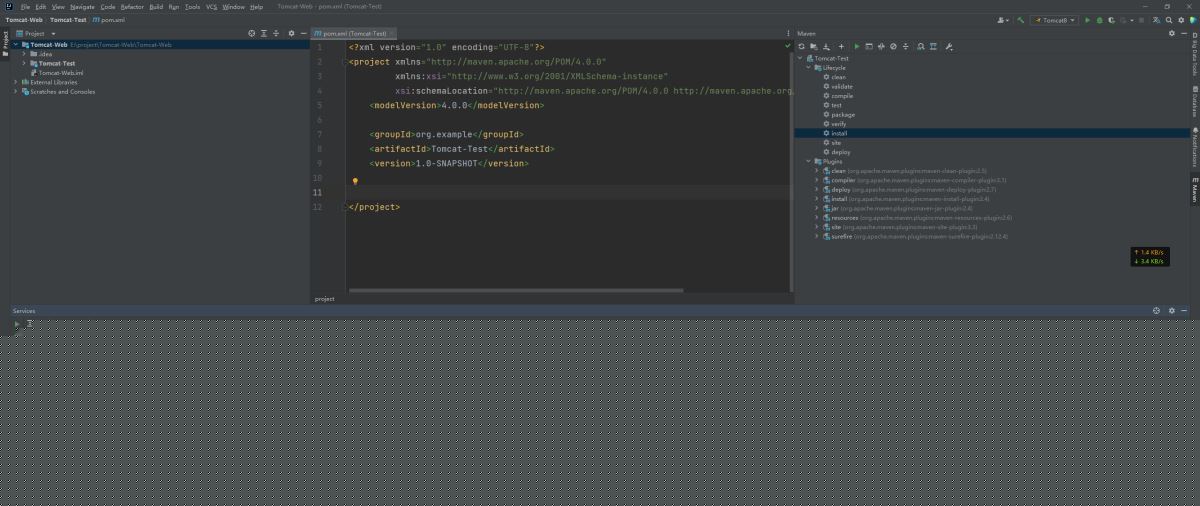Image resolution: width=1200 pixels, height=506 pixels.
Task: Expand the .idea folder
Action: (x=25, y=53)
